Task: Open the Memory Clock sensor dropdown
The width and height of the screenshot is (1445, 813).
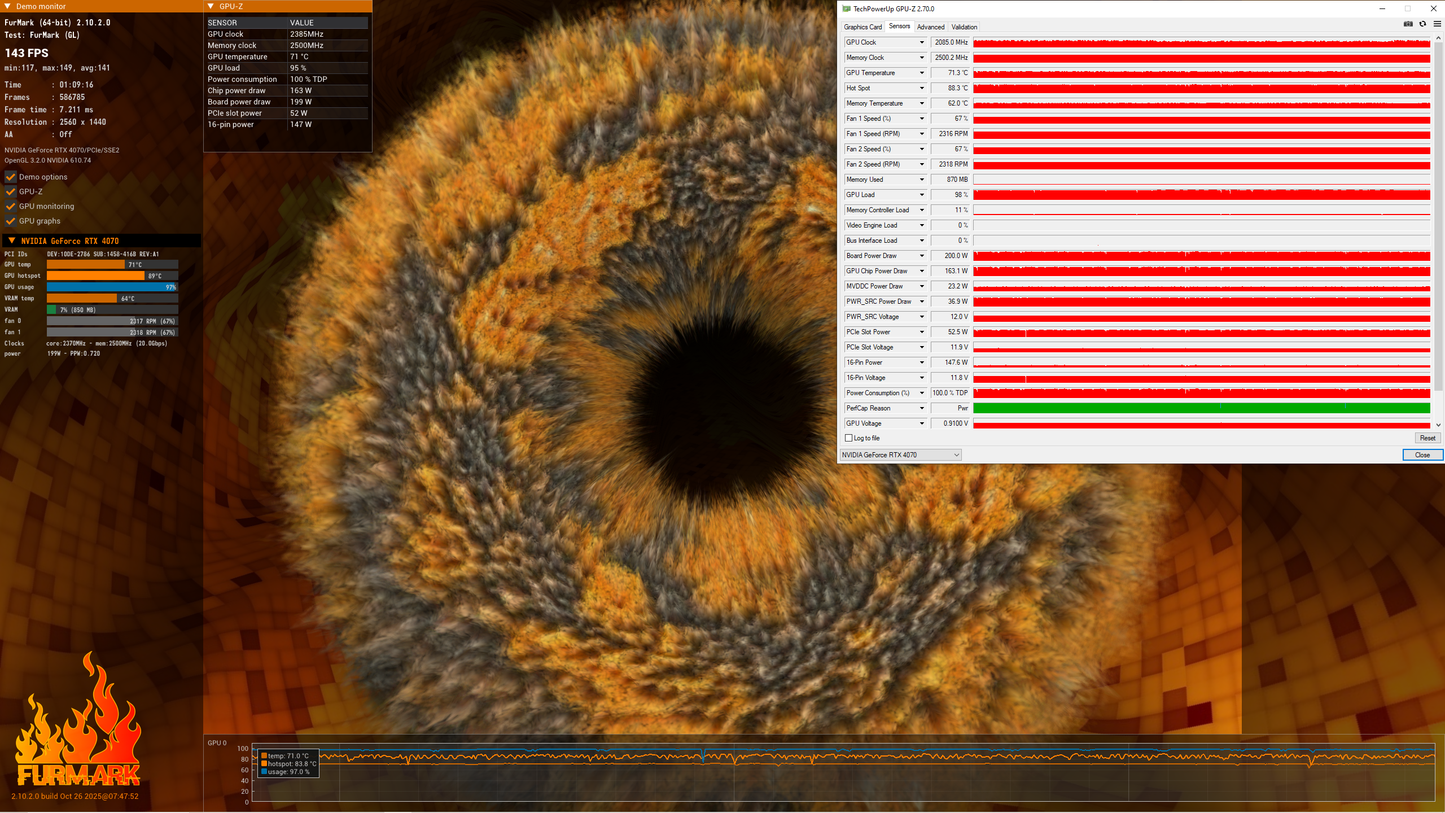Action: [922, 58]
